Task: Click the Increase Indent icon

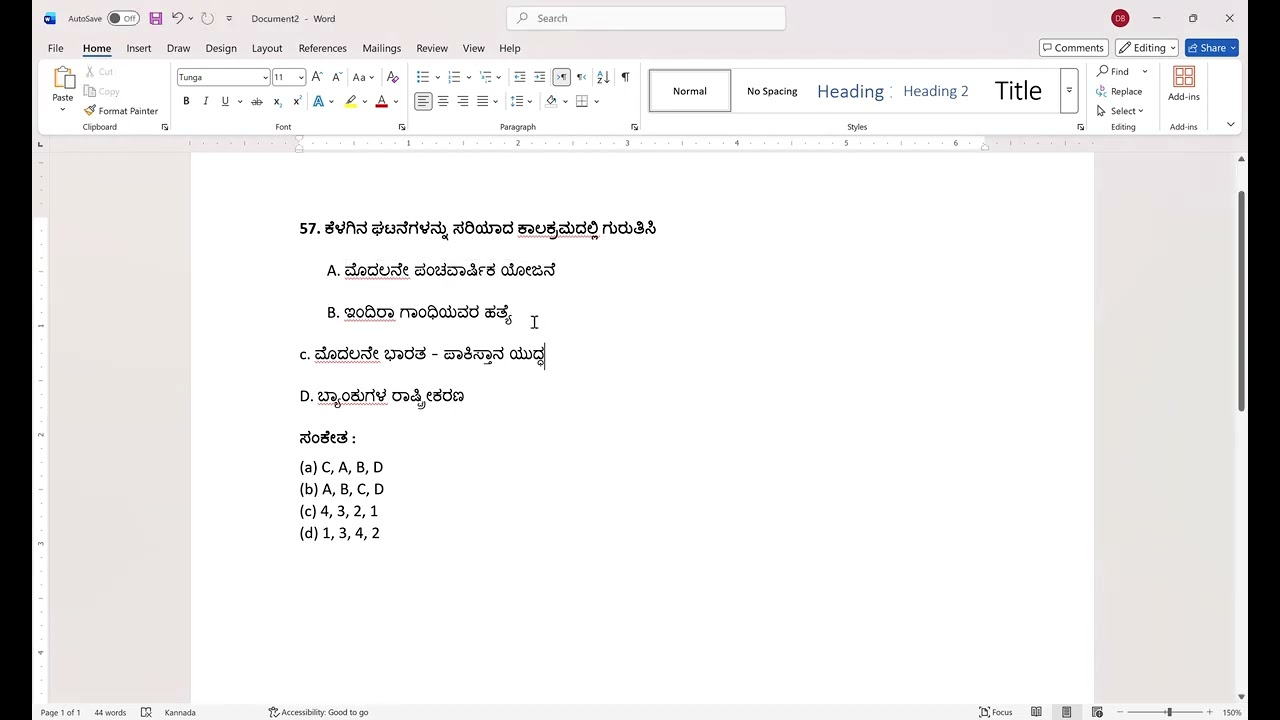Action: 540,77
